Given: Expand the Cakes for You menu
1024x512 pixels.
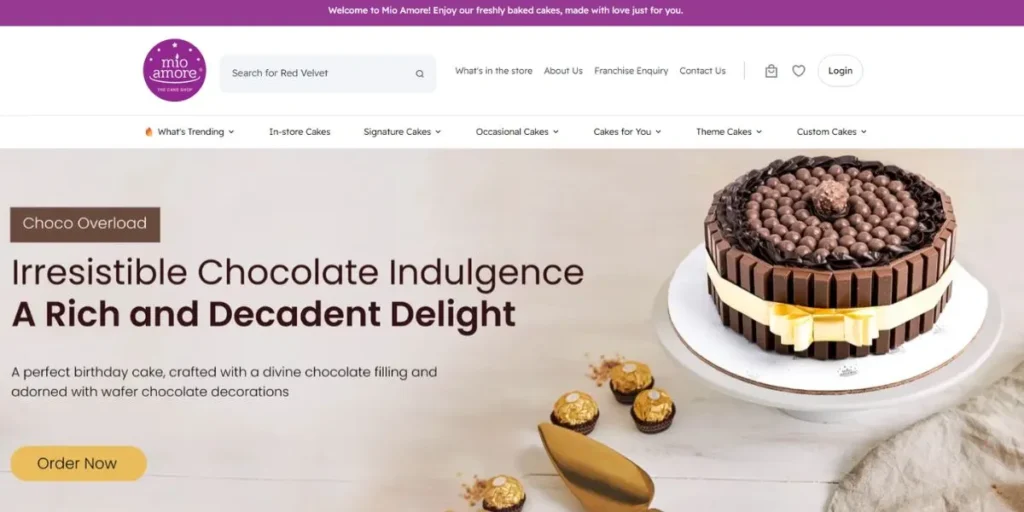Looking at the screenshot, I should coord(627,132).
